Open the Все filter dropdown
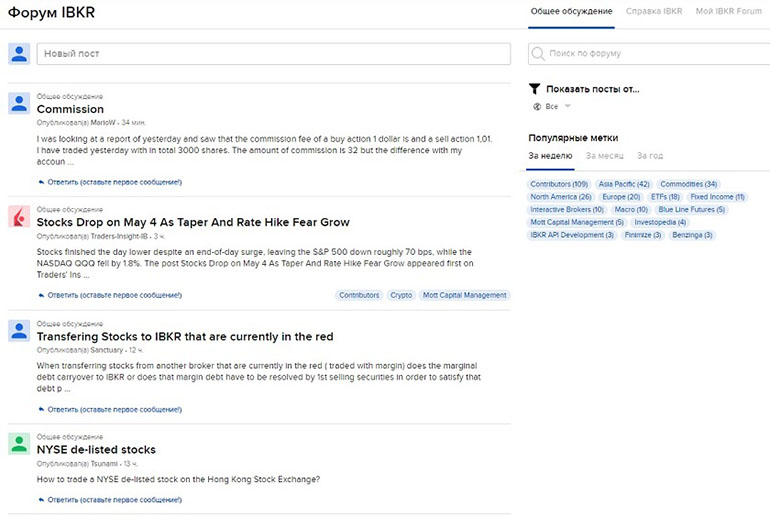Viewport: 770px width, 517px height. pos(552,107)
